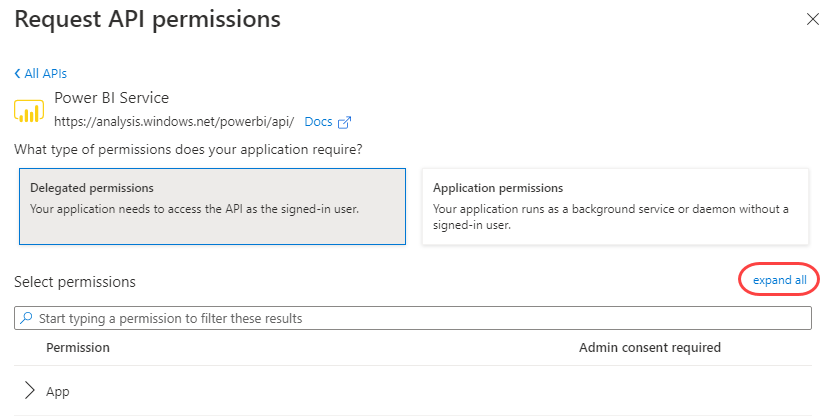This screenshot has width=827, height=416.
Task: Choose the Application permissions option
Action: [x=614, y=206]
